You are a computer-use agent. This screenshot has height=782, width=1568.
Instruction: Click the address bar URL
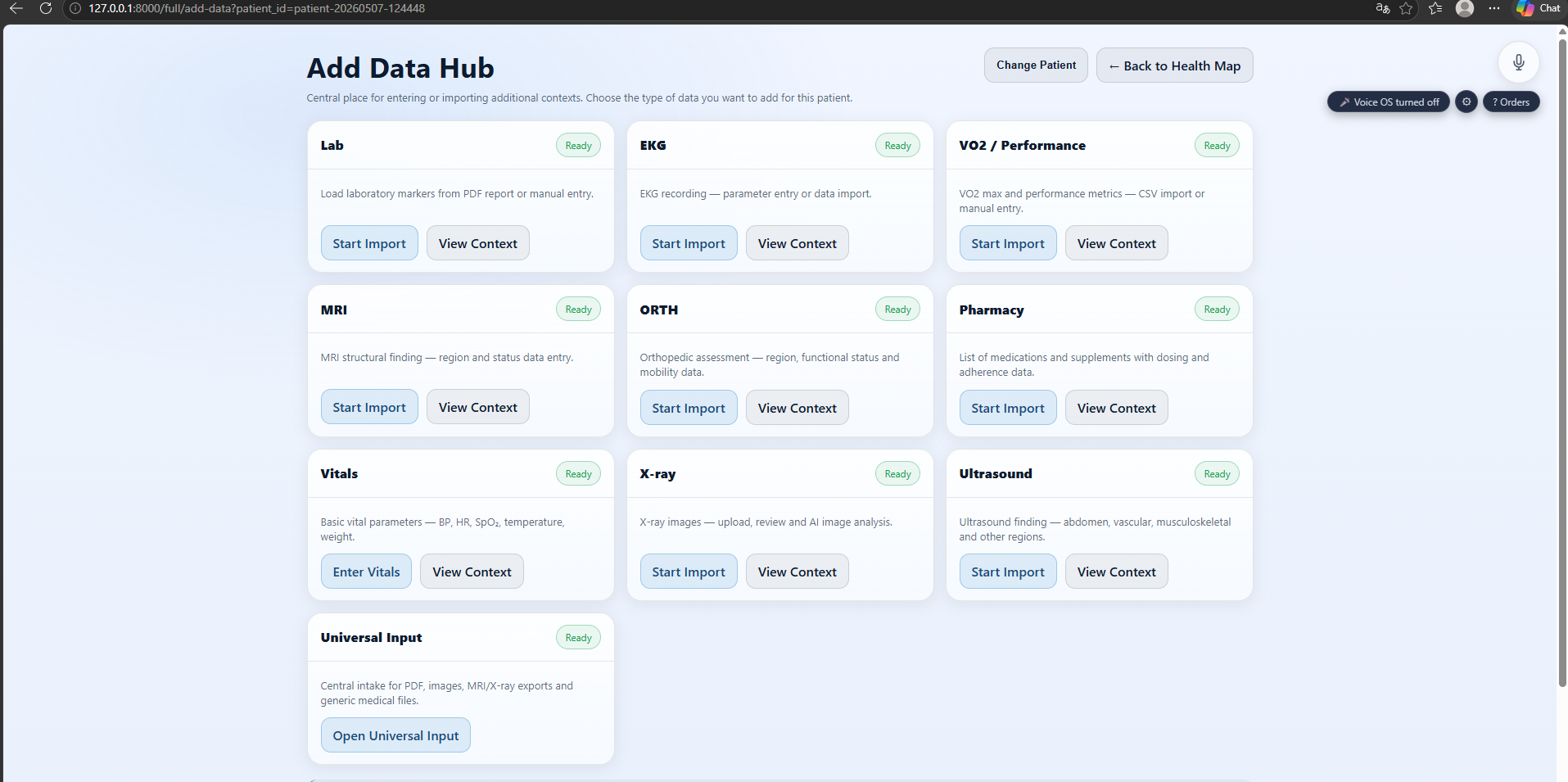tap(256, 8)
